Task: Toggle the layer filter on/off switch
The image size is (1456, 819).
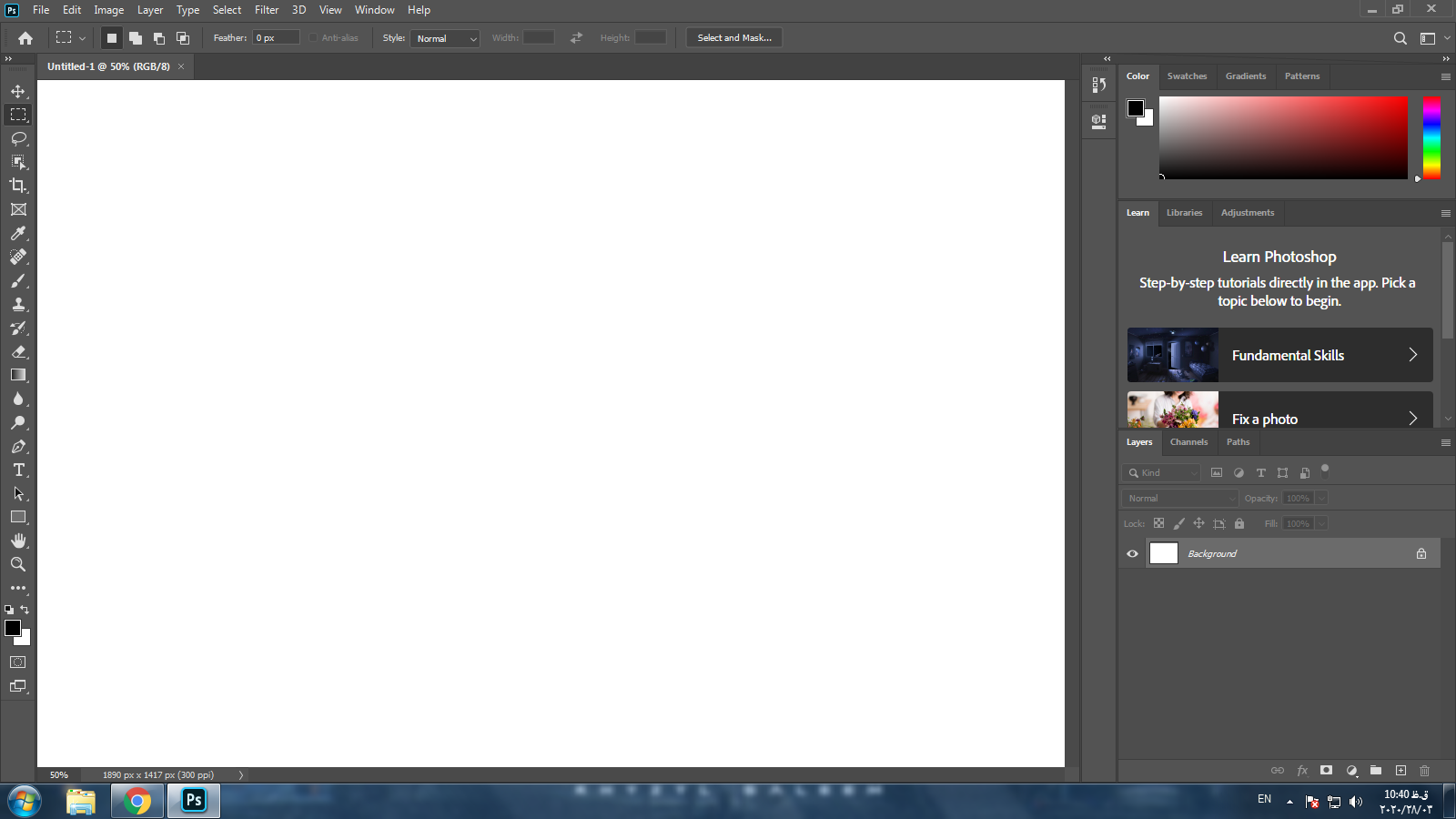Action: click(1325, 470)
